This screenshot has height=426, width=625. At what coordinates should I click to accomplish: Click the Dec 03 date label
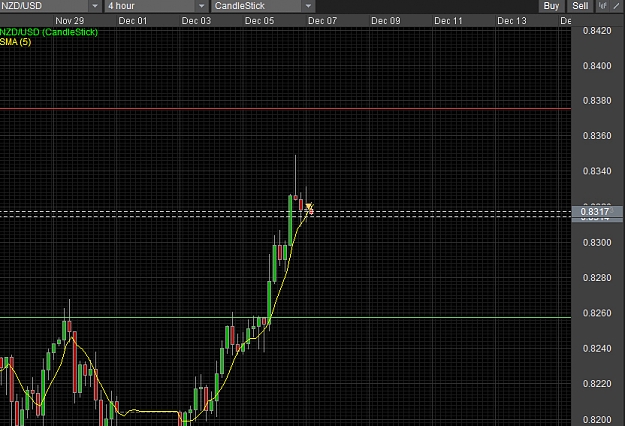coord(196,21)
